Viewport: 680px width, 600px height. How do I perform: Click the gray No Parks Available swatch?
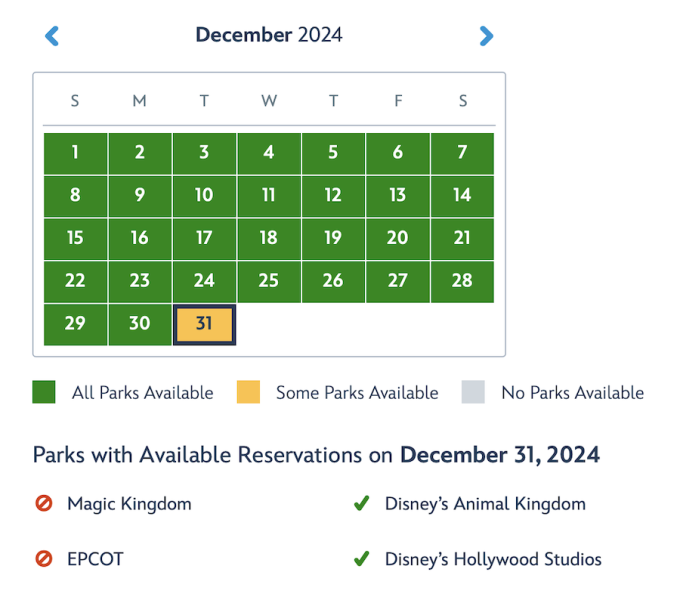(x=473, y=392)
